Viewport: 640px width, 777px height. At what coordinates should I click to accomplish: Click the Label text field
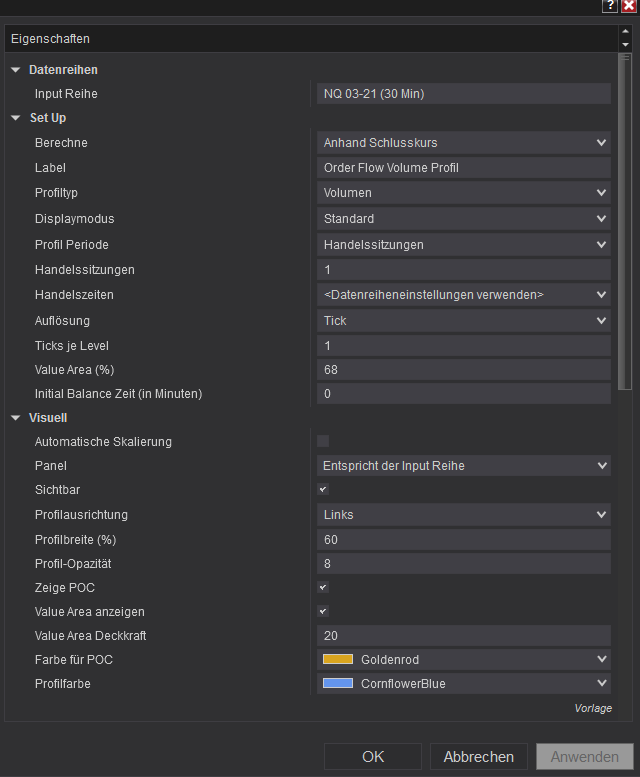coord(464,168)
